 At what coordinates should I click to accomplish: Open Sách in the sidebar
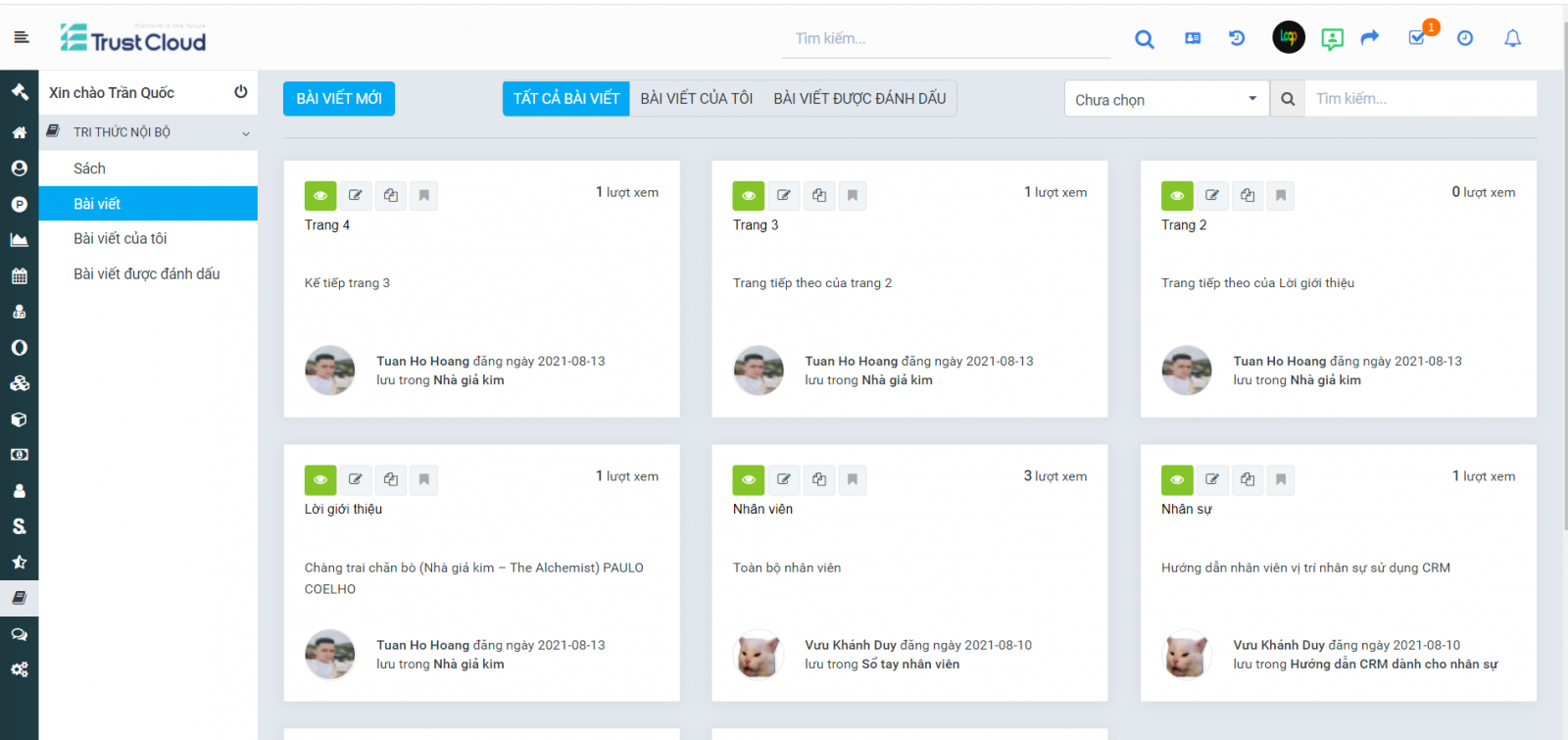[89, 169]
